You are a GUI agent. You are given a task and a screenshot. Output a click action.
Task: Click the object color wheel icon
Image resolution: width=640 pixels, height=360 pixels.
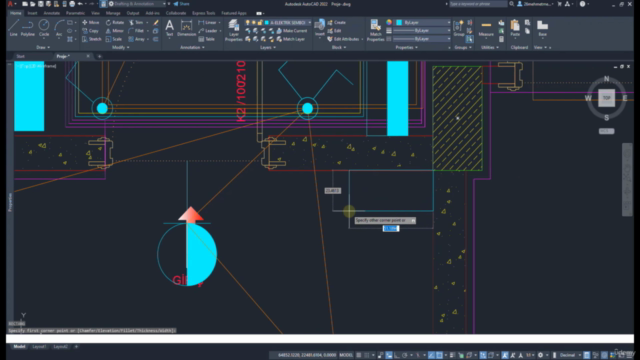click(x=389, y=22)
